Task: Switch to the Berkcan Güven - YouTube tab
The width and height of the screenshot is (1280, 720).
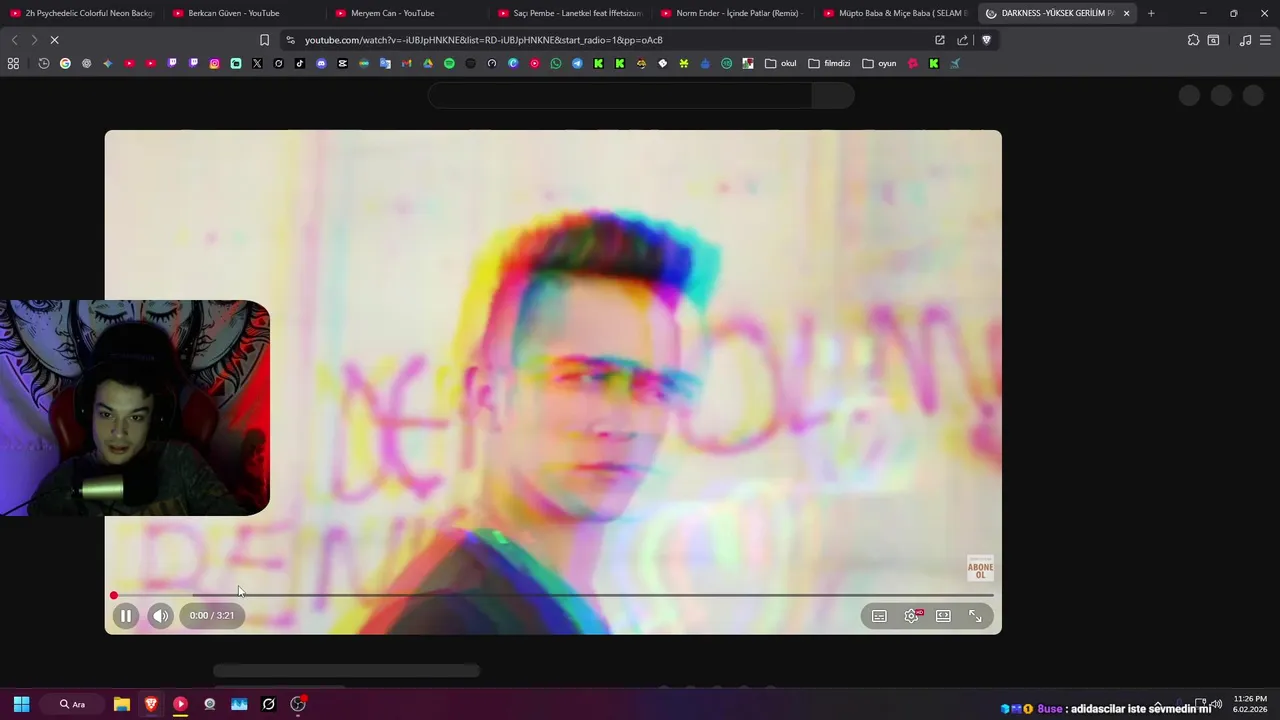Action: coord(244,13)
